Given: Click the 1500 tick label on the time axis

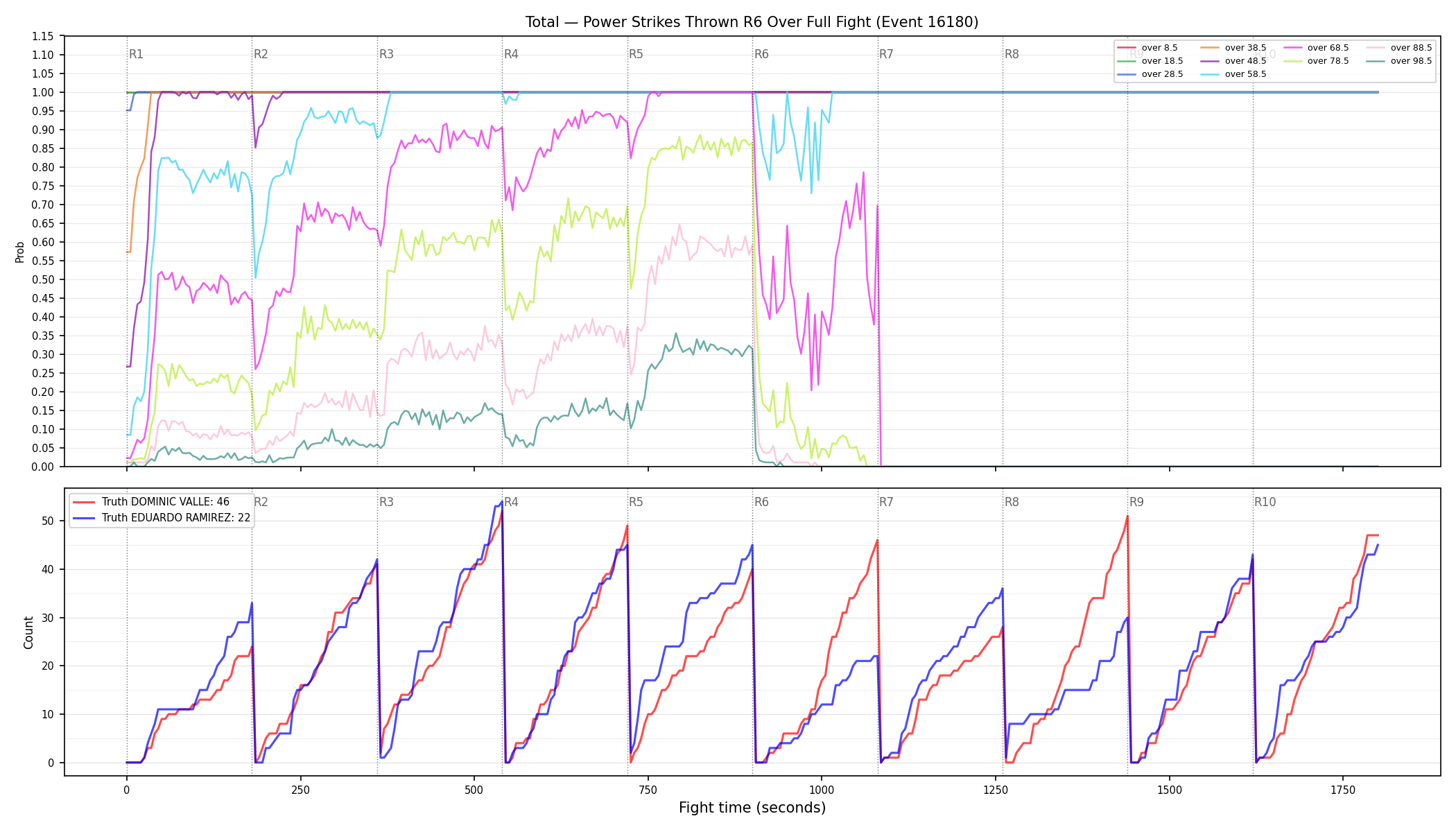Looking at the screenshot, I should pos(1170,790).
